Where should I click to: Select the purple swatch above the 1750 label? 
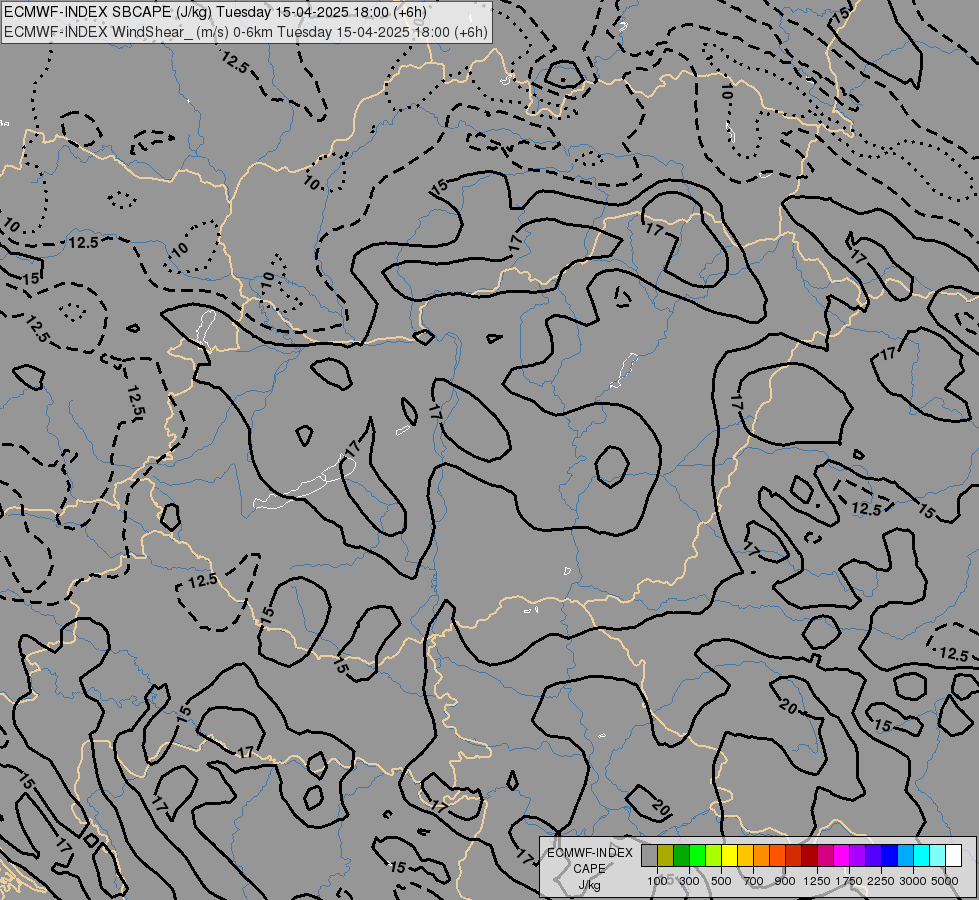click(858, 856)
